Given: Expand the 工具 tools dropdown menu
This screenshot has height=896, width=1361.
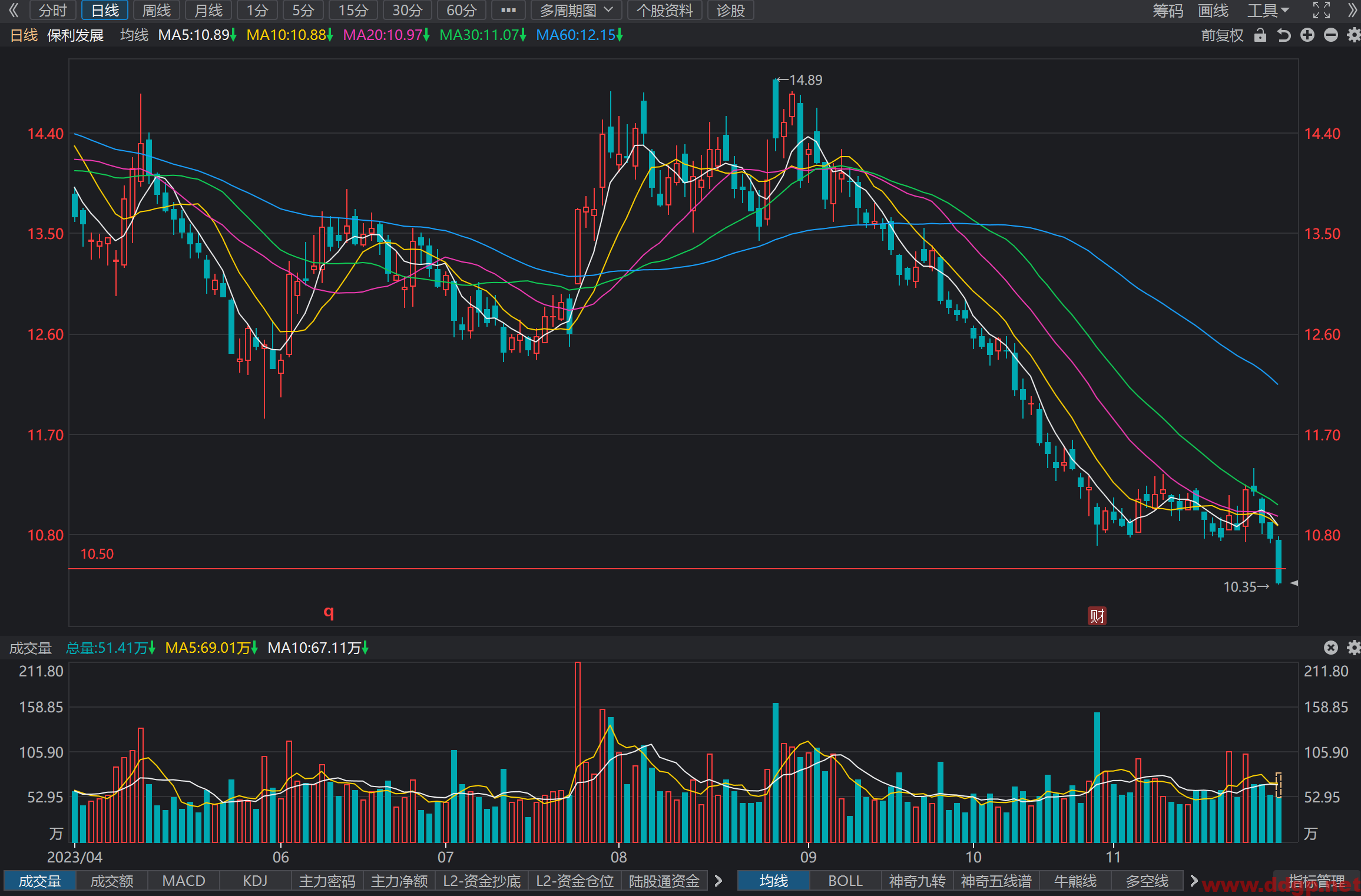Looking at the screenshot, I should click(1269, 10).
